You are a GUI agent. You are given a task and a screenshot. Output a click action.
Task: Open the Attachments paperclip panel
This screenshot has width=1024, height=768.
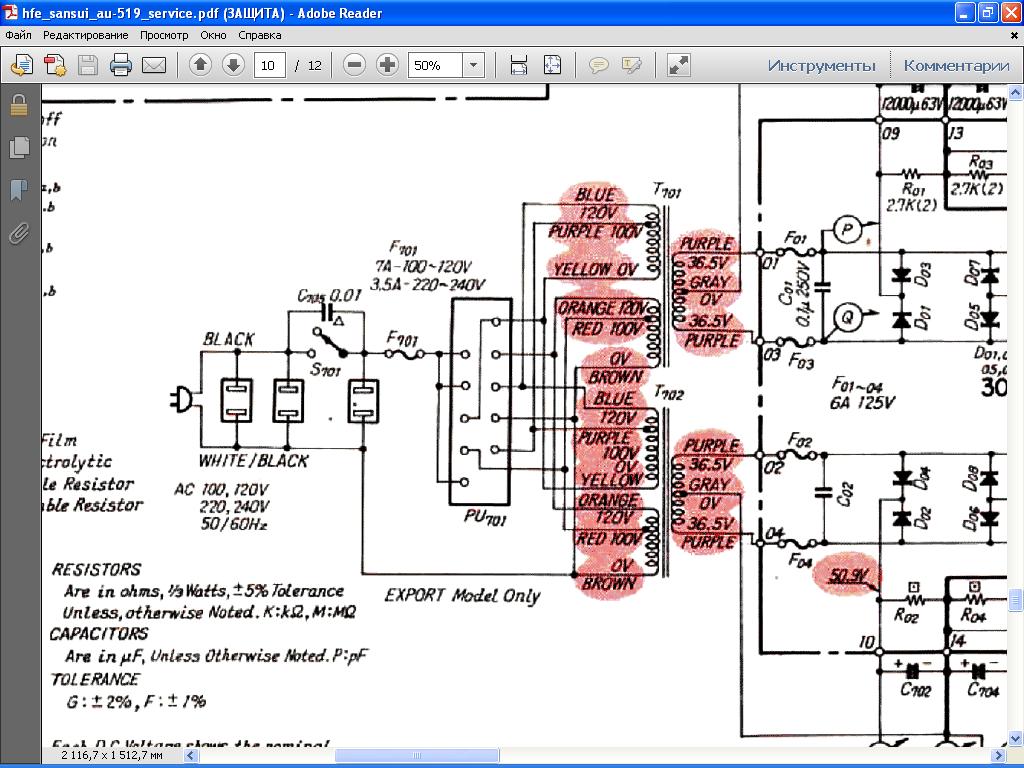(18, 234)
